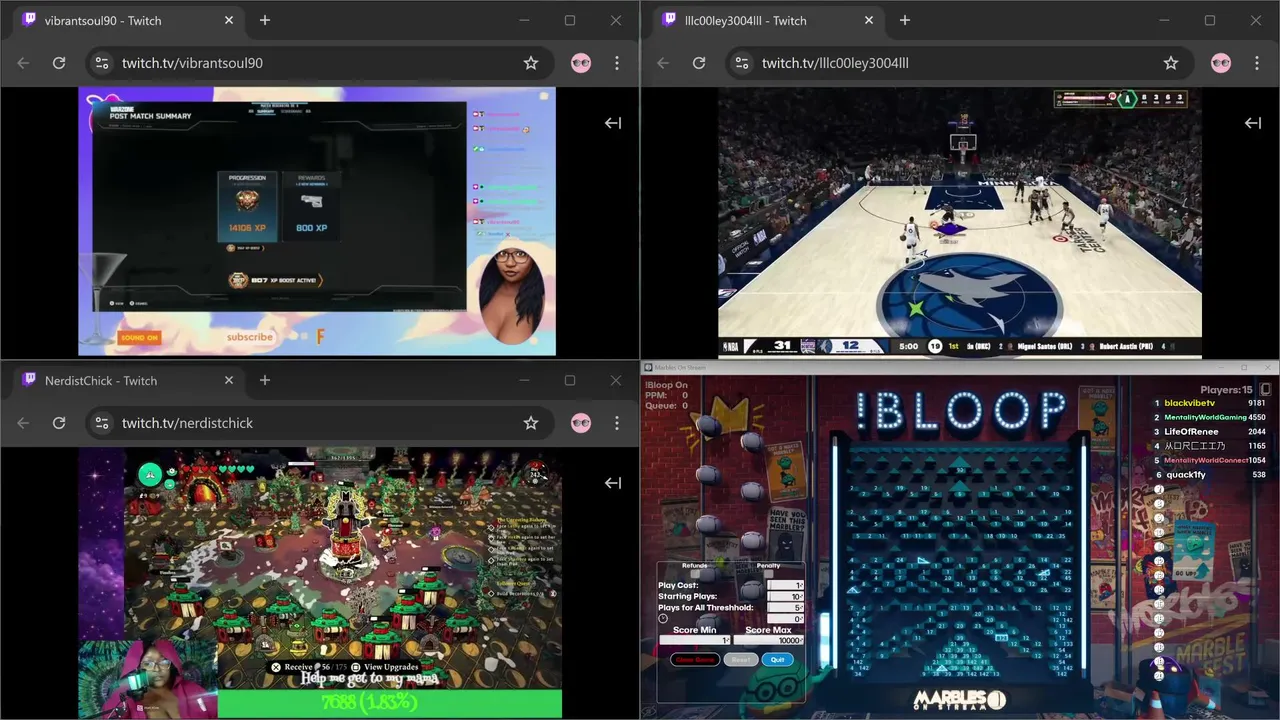1280x720 pixels.
Task: Edit the Starting Plays value field
Action: click(785, 596)
